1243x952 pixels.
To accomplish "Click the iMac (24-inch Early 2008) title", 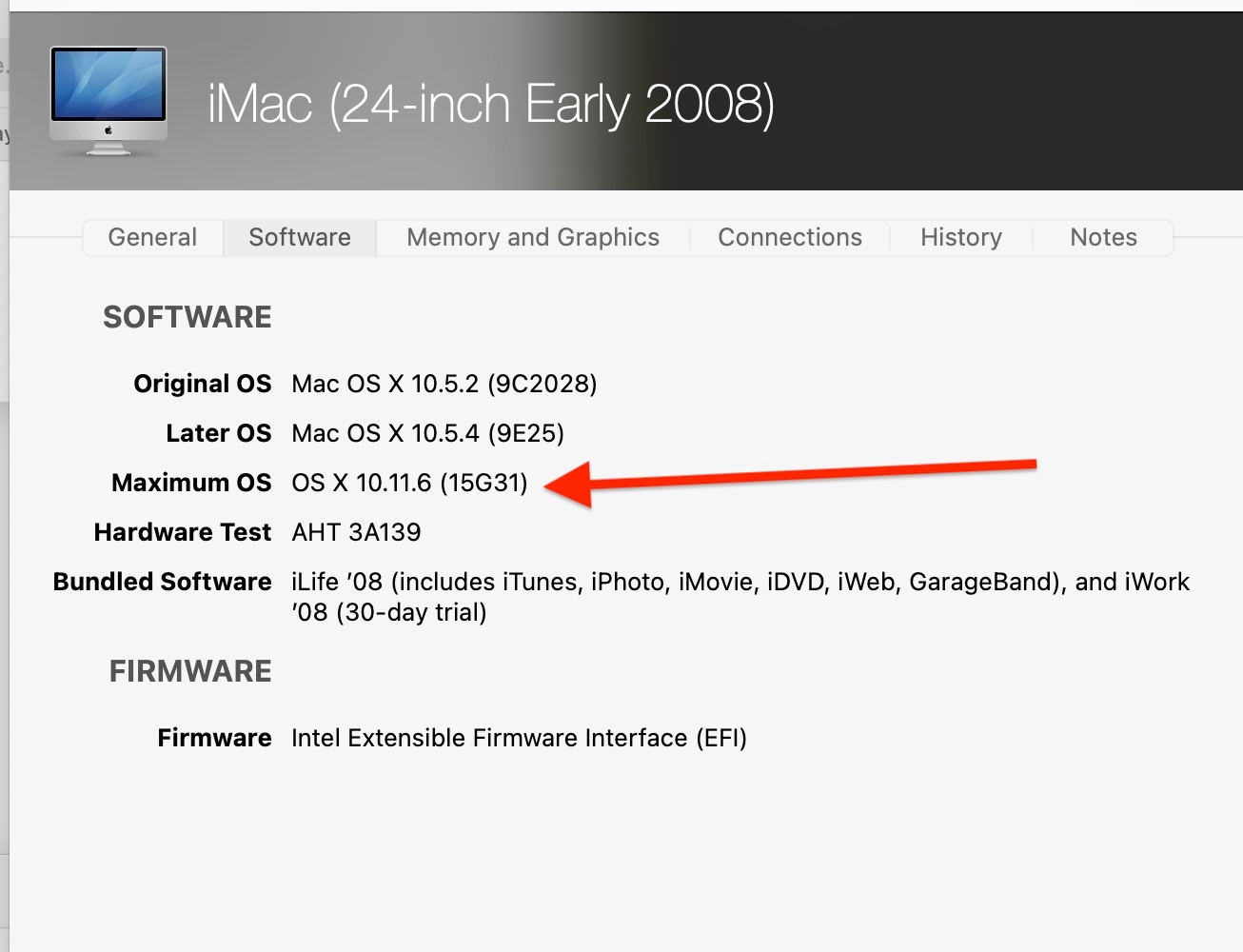I will 490,104.
